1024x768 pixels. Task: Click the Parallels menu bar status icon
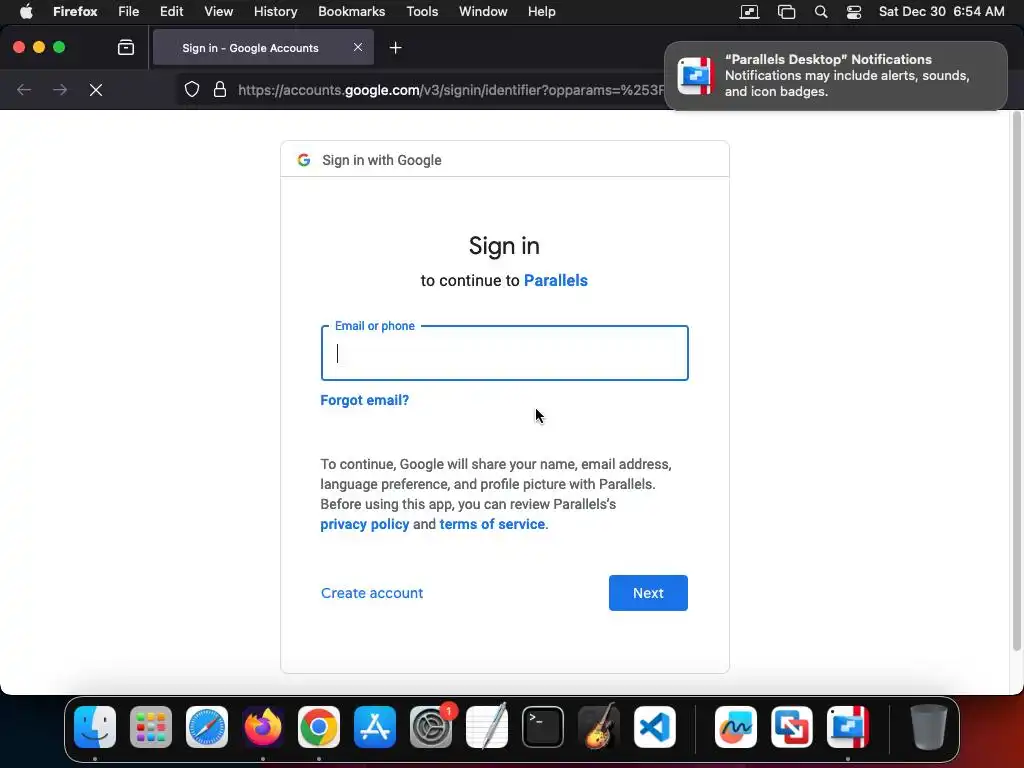click(749, 12)
